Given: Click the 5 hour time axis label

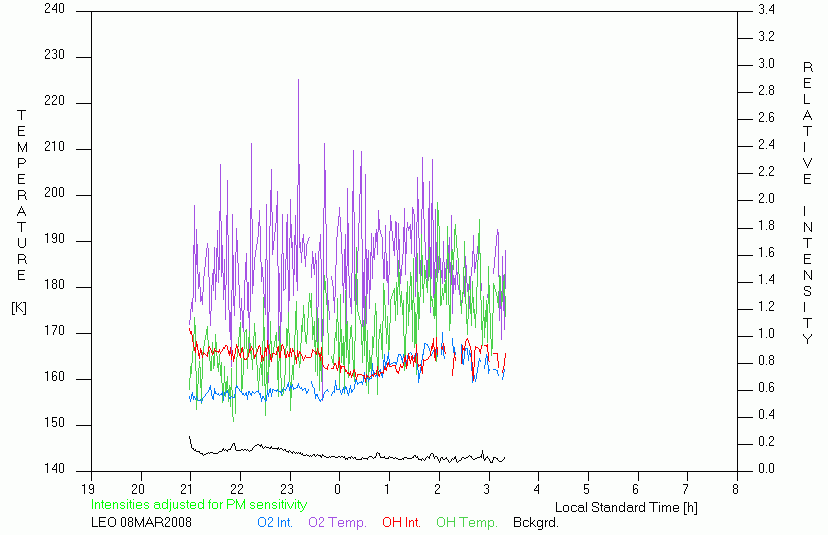Looking at the screenshot, I should pyautogui.click(x=587, y=489).
